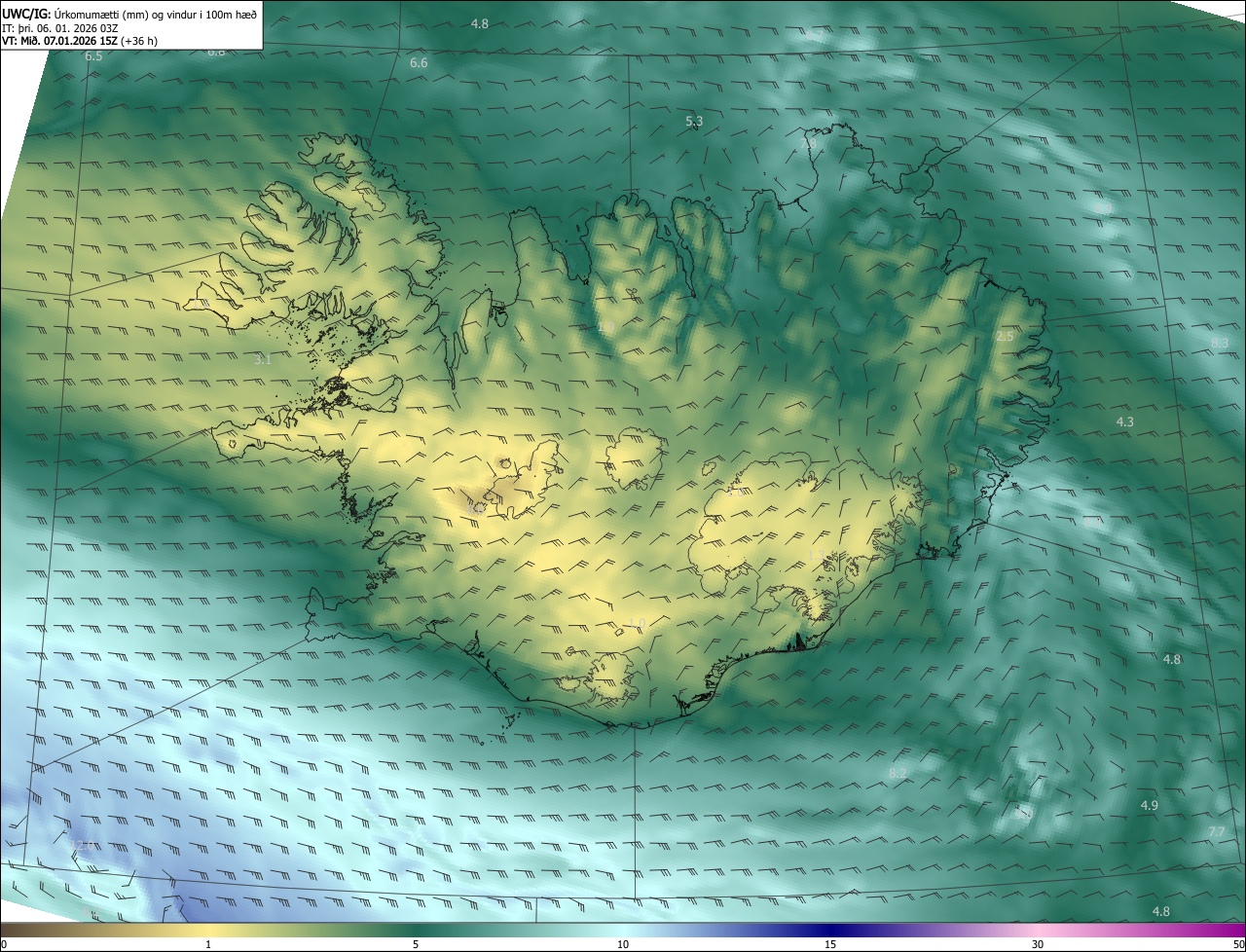Select the 4.9 value label
The width and height of the screenshot is (1246, 952).
tap(1149, 806)
